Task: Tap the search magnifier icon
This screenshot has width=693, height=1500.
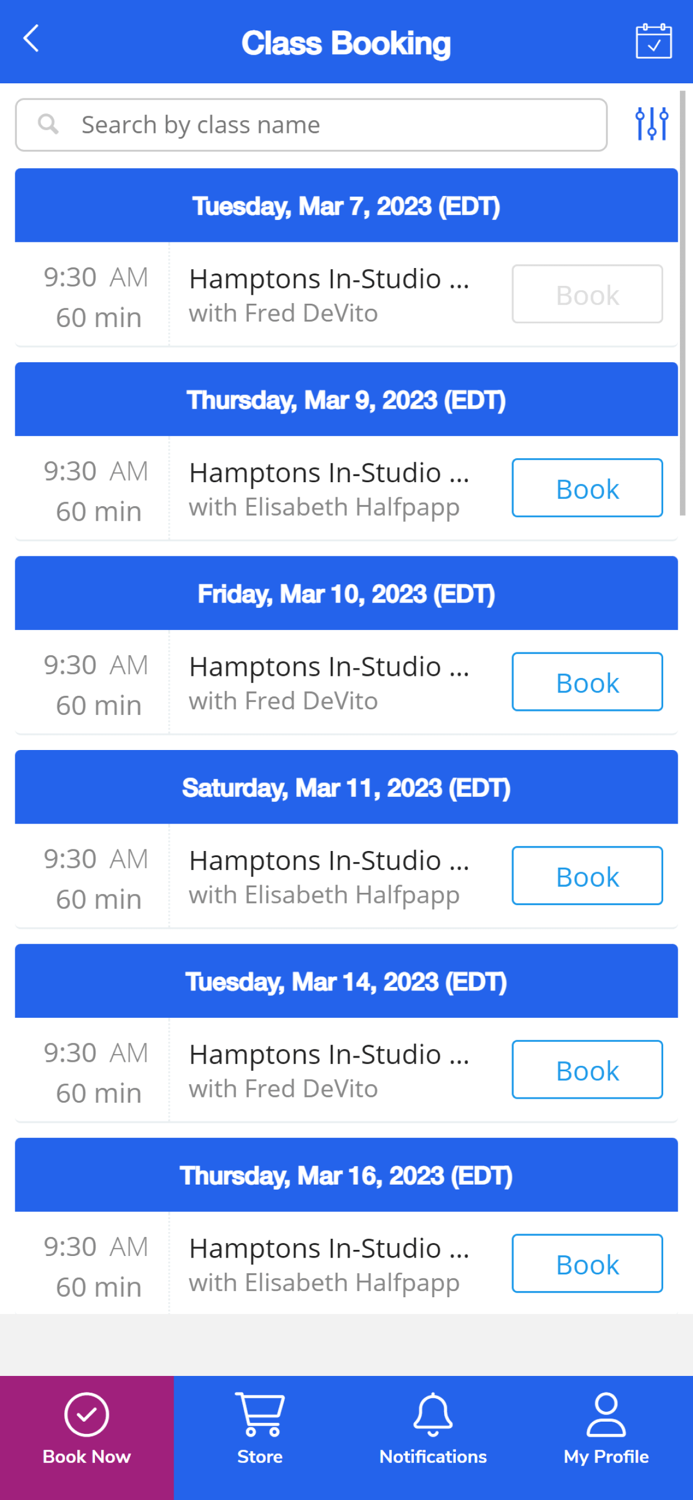Action: [x=47, y=124]
